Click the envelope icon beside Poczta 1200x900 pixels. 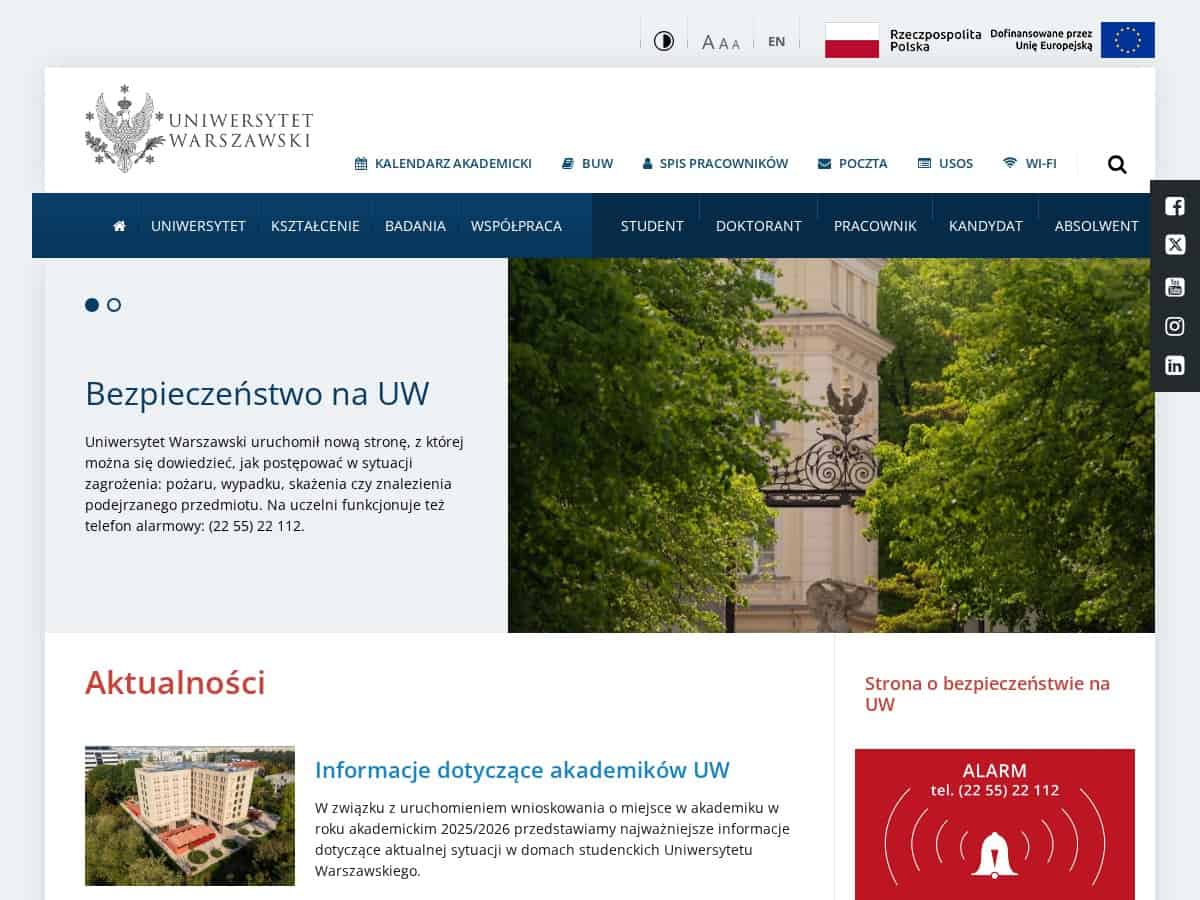[x=824, y=163]
